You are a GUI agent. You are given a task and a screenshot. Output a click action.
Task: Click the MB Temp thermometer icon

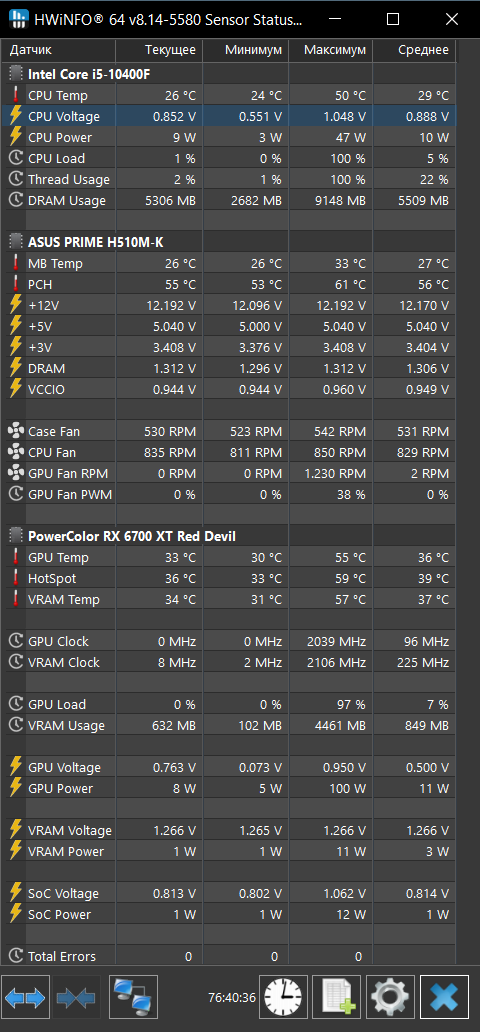point(15,263)
